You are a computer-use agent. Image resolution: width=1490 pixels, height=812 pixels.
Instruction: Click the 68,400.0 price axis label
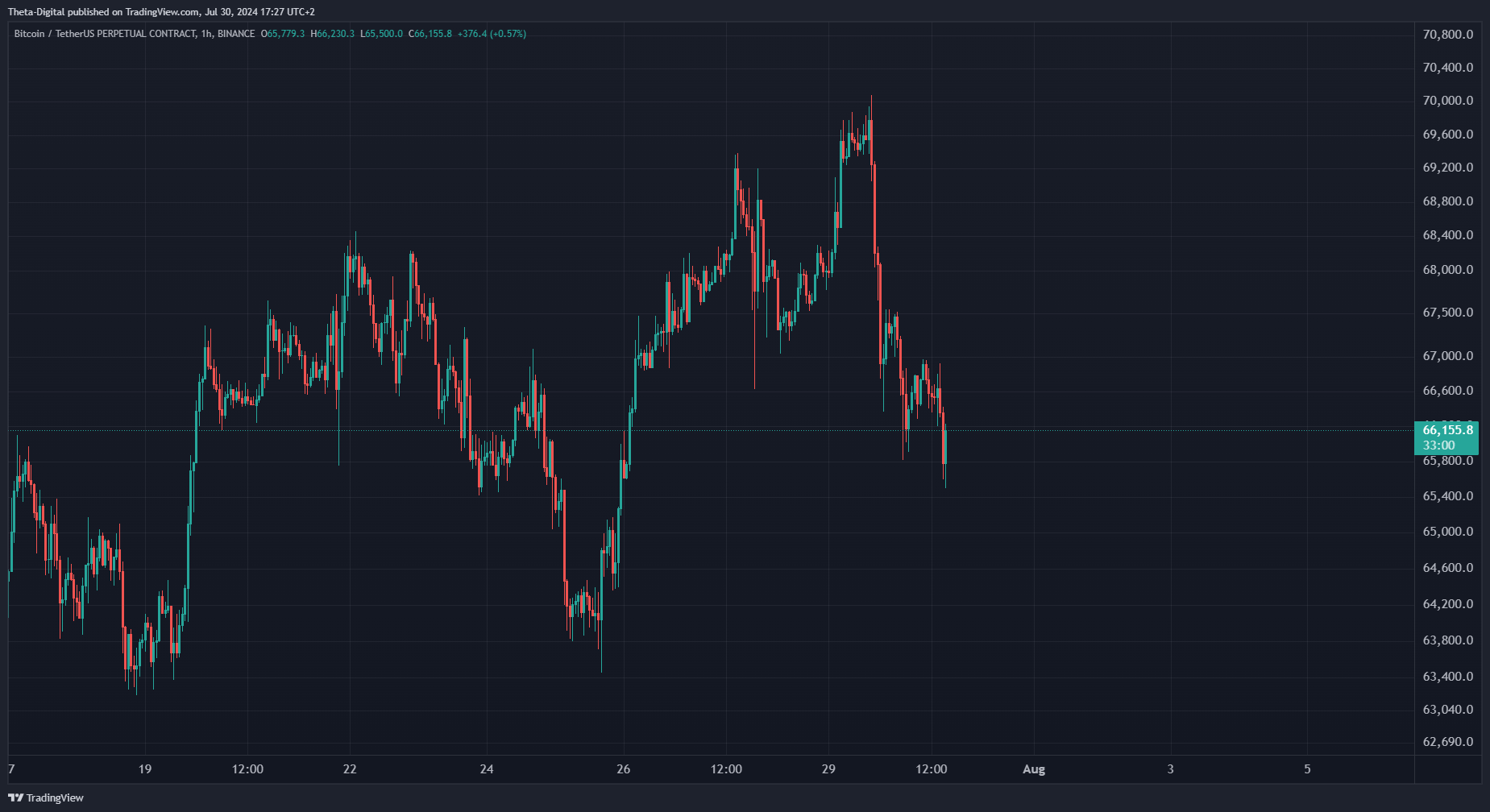coord(1448,235)
